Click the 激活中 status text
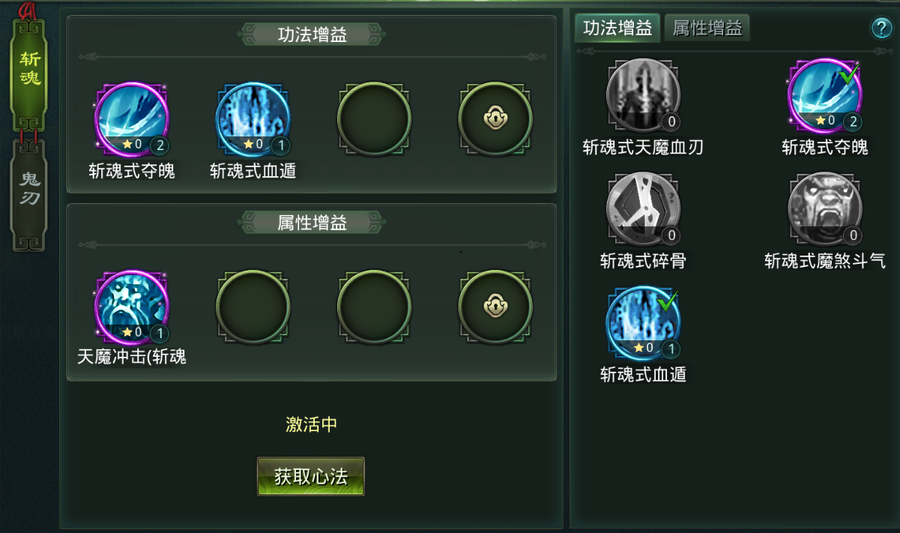This screenshot has width=900, height=533. 311,424
